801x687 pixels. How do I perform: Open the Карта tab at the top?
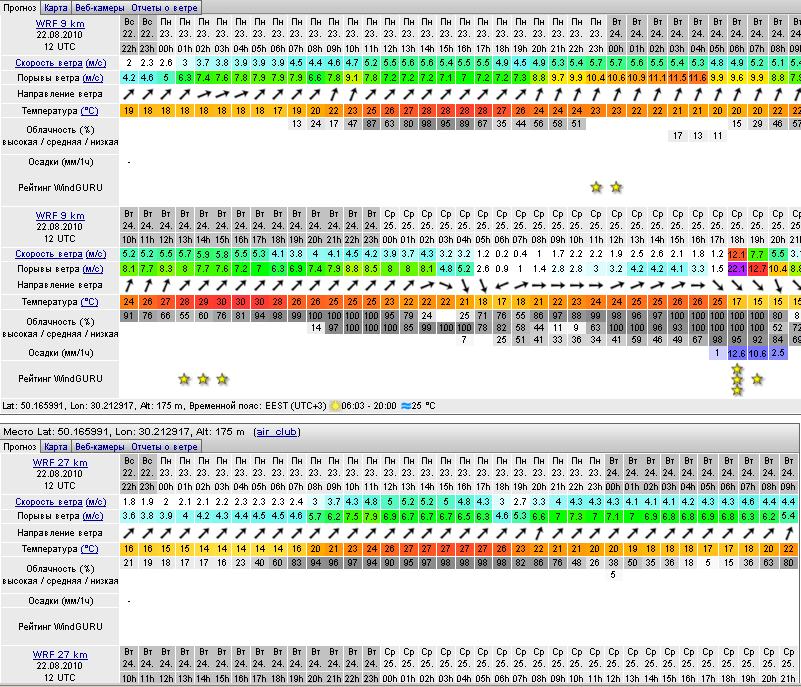coord(56,7)
